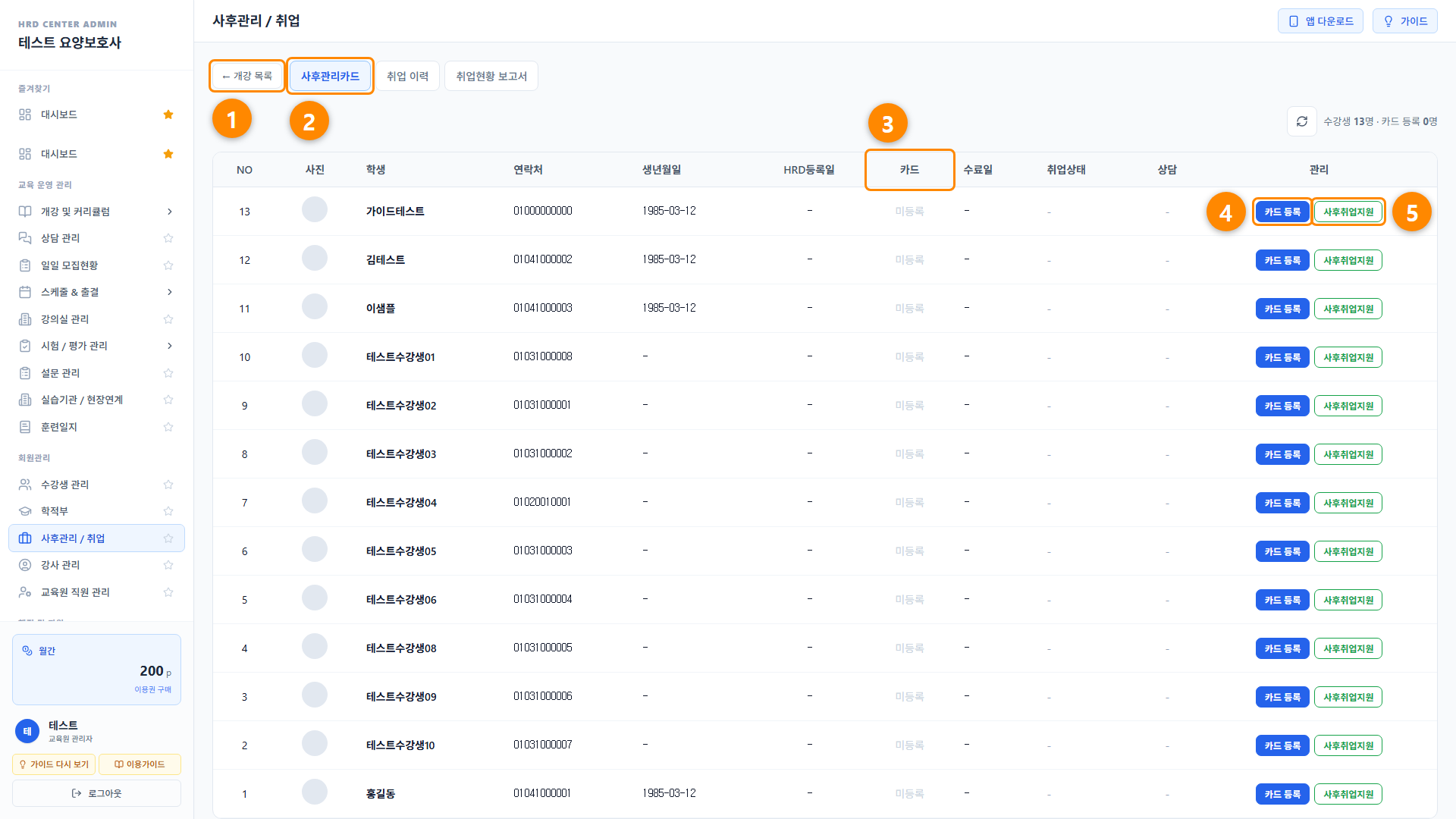1456x819 pixels.
Task: Click the 이용권 구매 link
Action: [152, 689]
